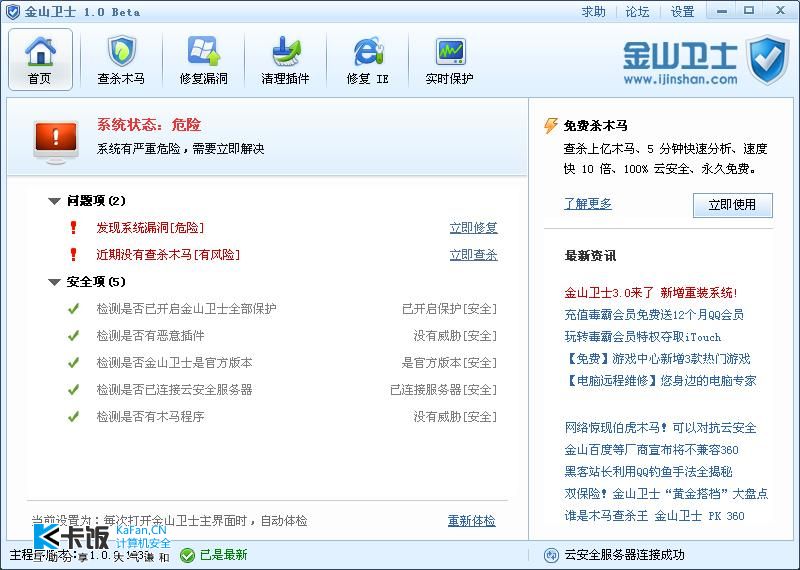
Task: Click checkmark beside 检测是否金山卫士是官方版本
Action: point(73,362)
